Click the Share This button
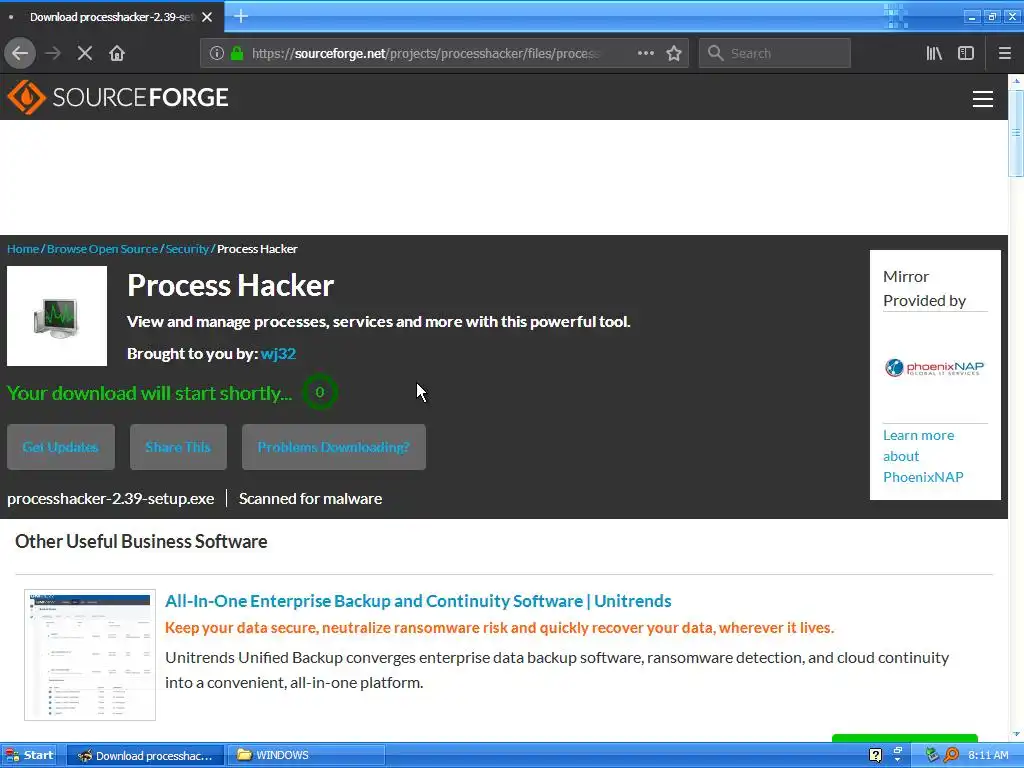 pos(178,447)
